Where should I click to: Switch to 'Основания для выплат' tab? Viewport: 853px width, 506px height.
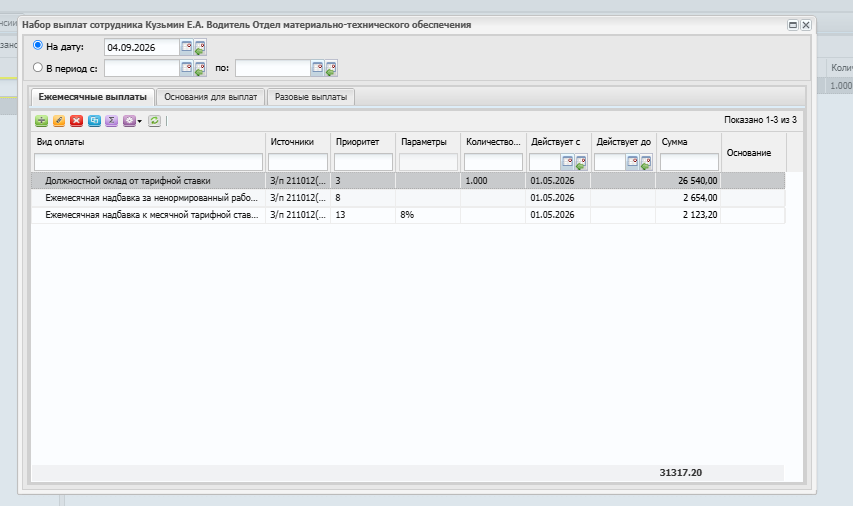[211, 97]
